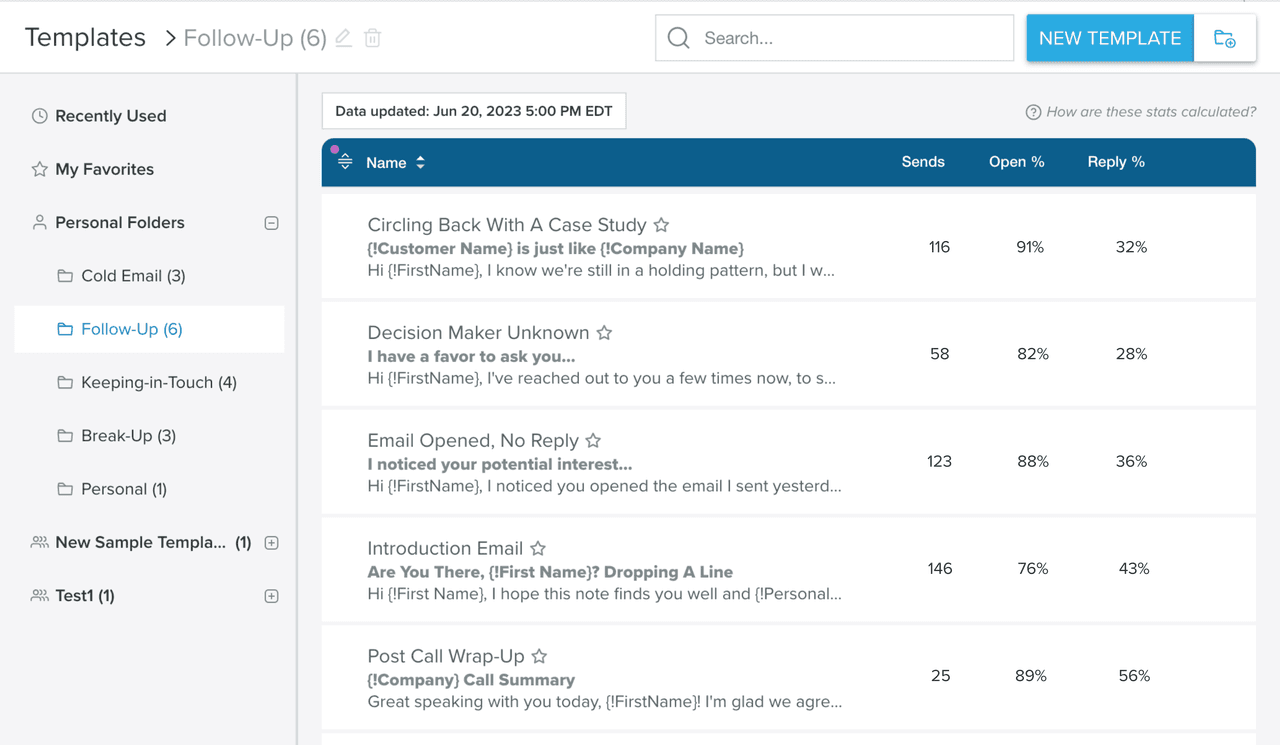Favorite the Circling Back With A Case Study template

tap(662, 225)
